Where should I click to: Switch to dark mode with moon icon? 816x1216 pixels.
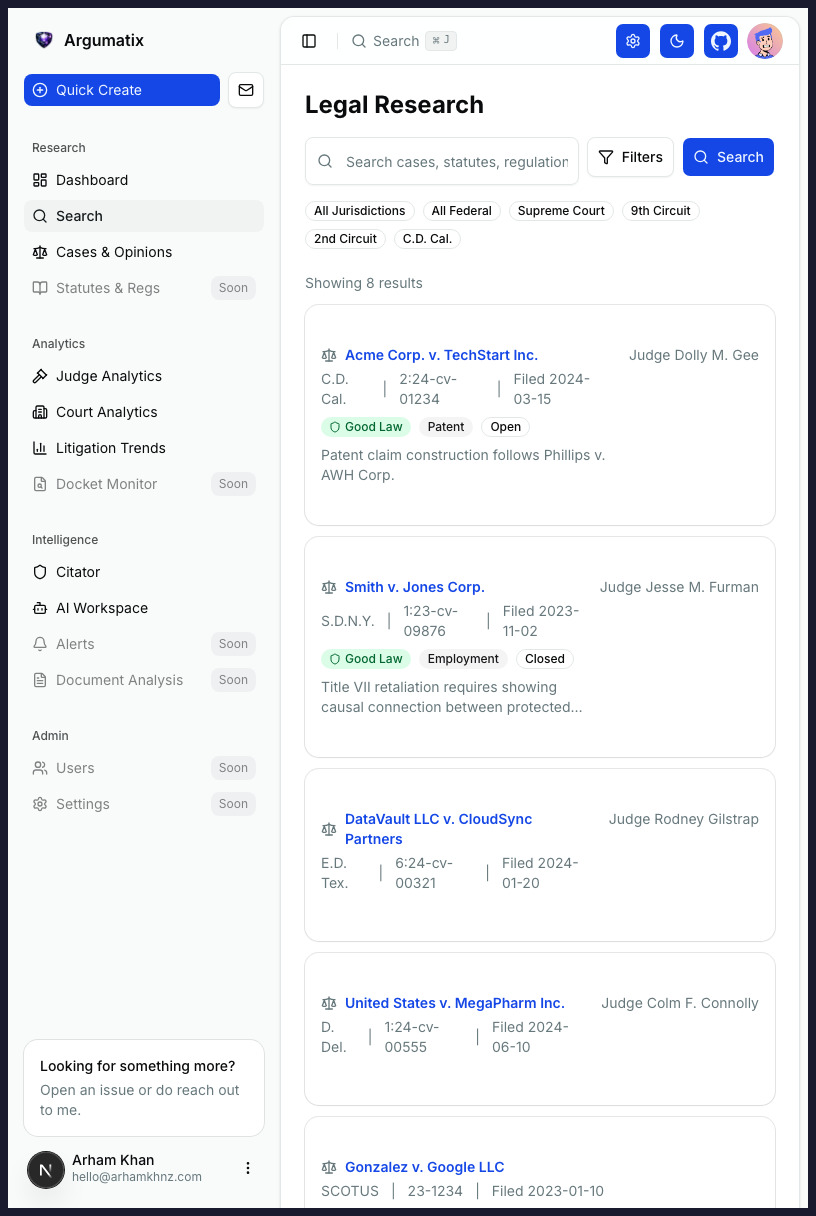[x=677, y=41]
